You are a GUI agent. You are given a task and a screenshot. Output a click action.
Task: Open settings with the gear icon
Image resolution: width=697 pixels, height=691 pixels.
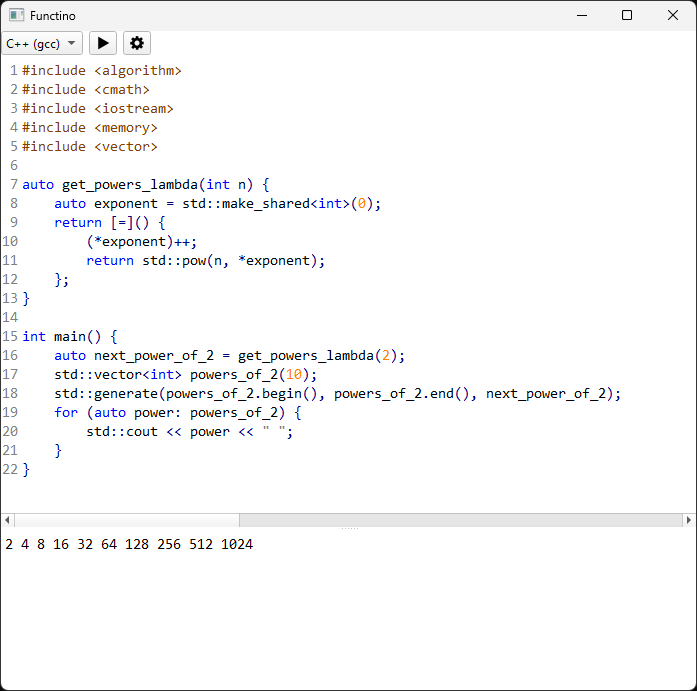point(137,43)
